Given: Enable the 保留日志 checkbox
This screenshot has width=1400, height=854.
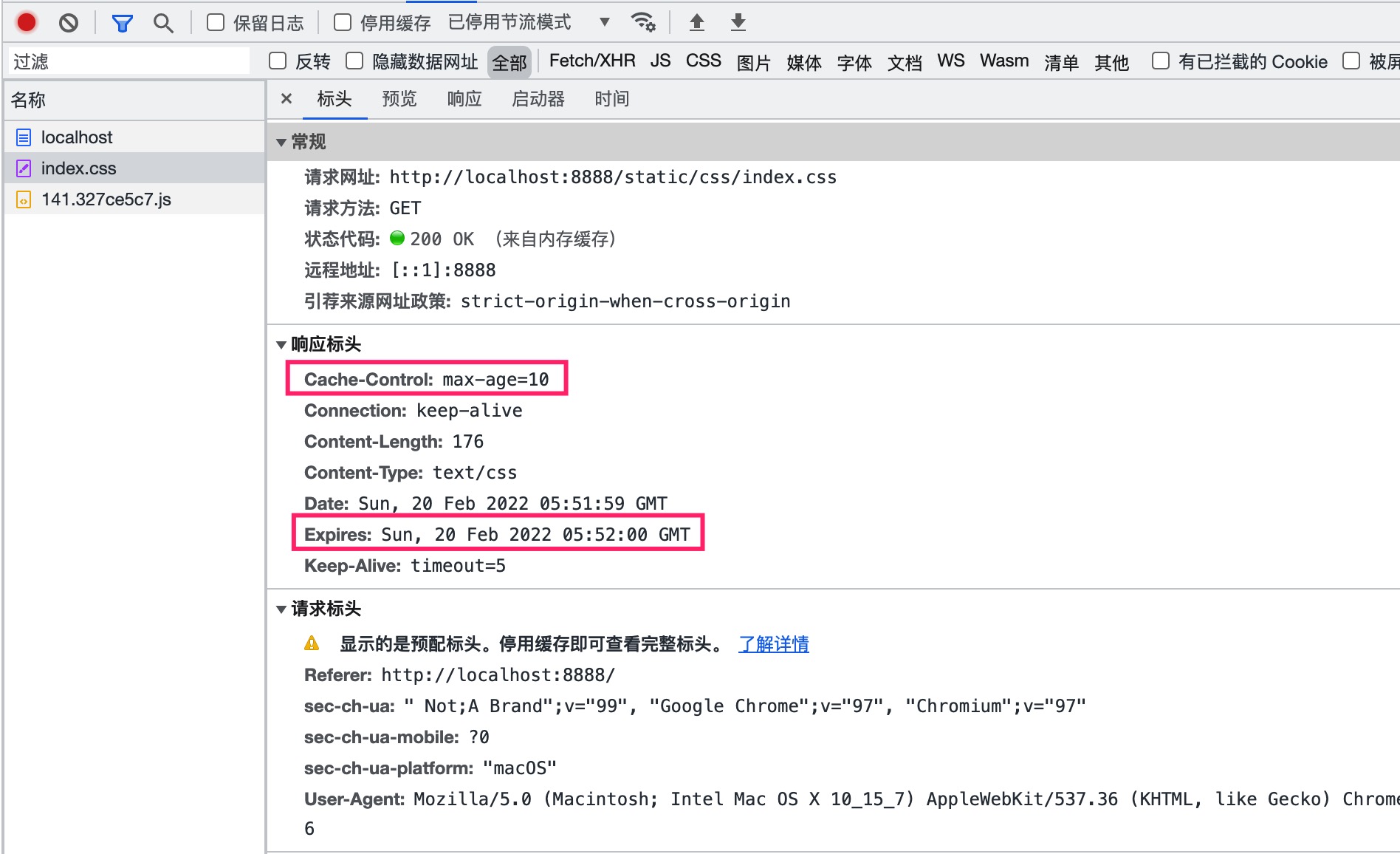Looking at the screenshot, I should coord(216,23).
